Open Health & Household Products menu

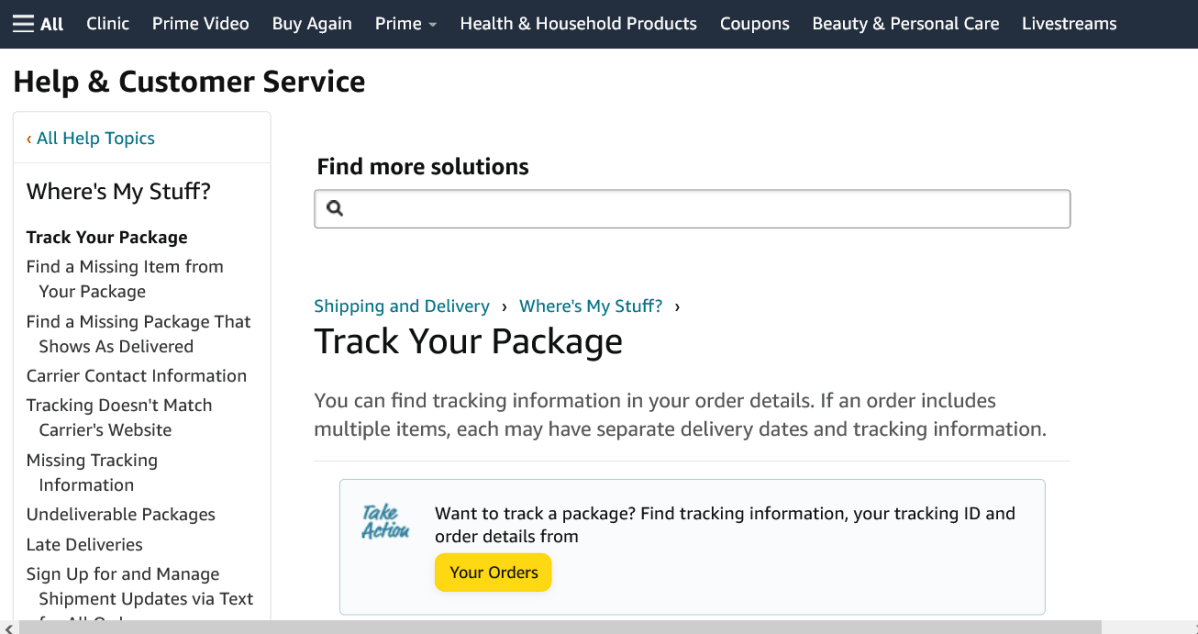(x=578, y=24)
